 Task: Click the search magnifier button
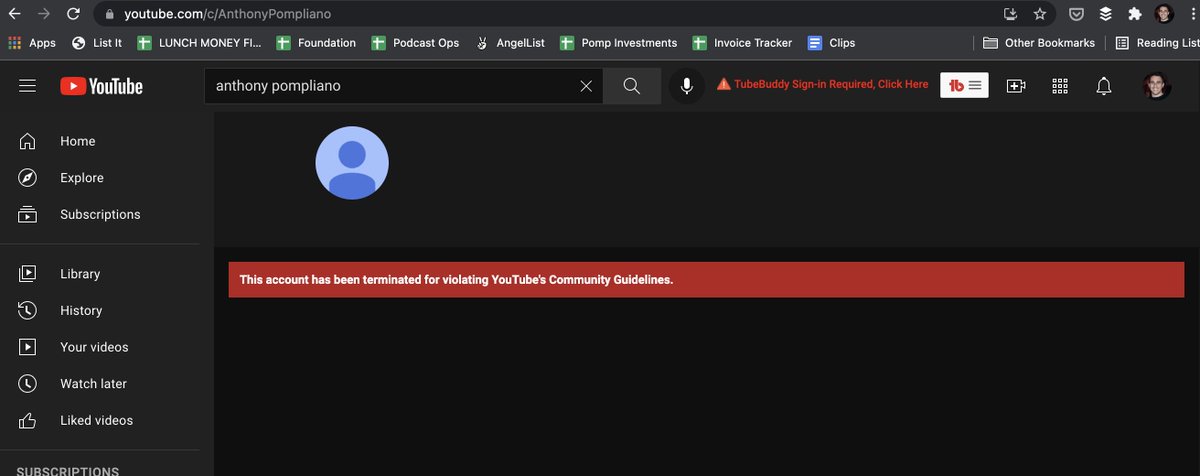pos(632,86)
